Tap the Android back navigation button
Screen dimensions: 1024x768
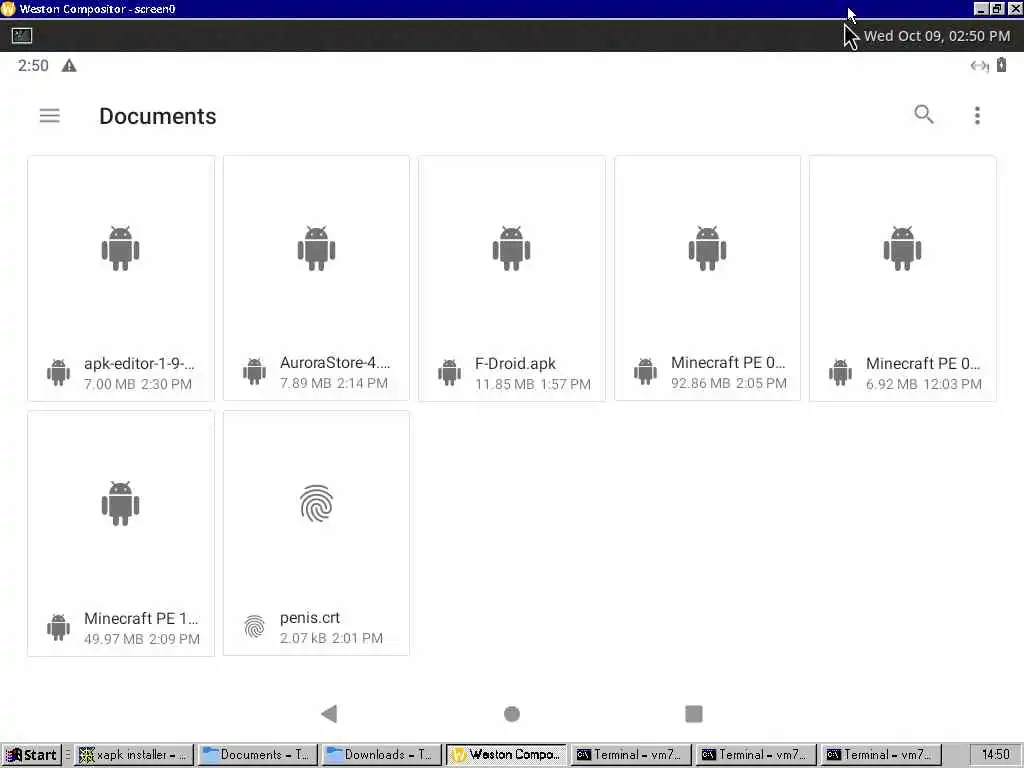coord(329,714)
